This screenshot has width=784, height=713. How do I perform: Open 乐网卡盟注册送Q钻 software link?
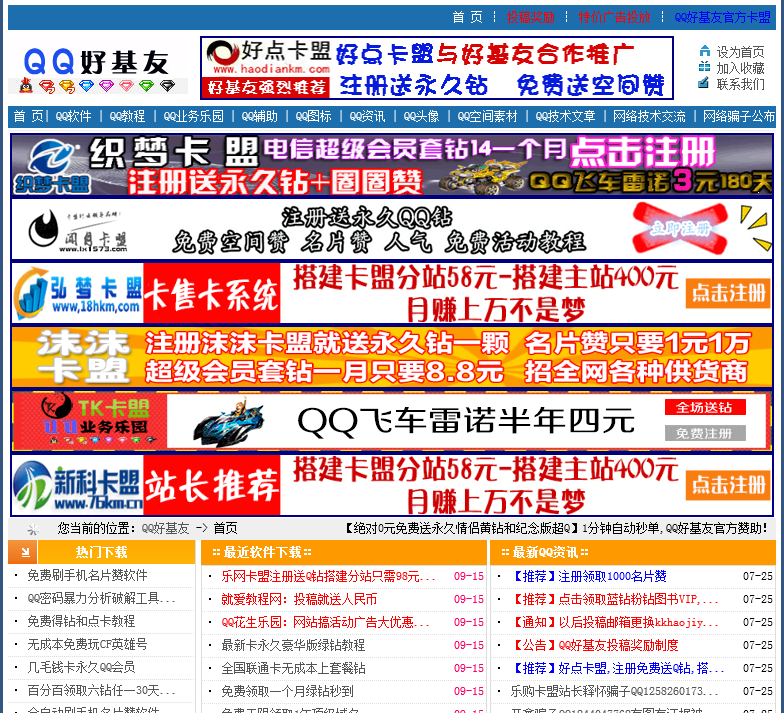coord(328,576)
